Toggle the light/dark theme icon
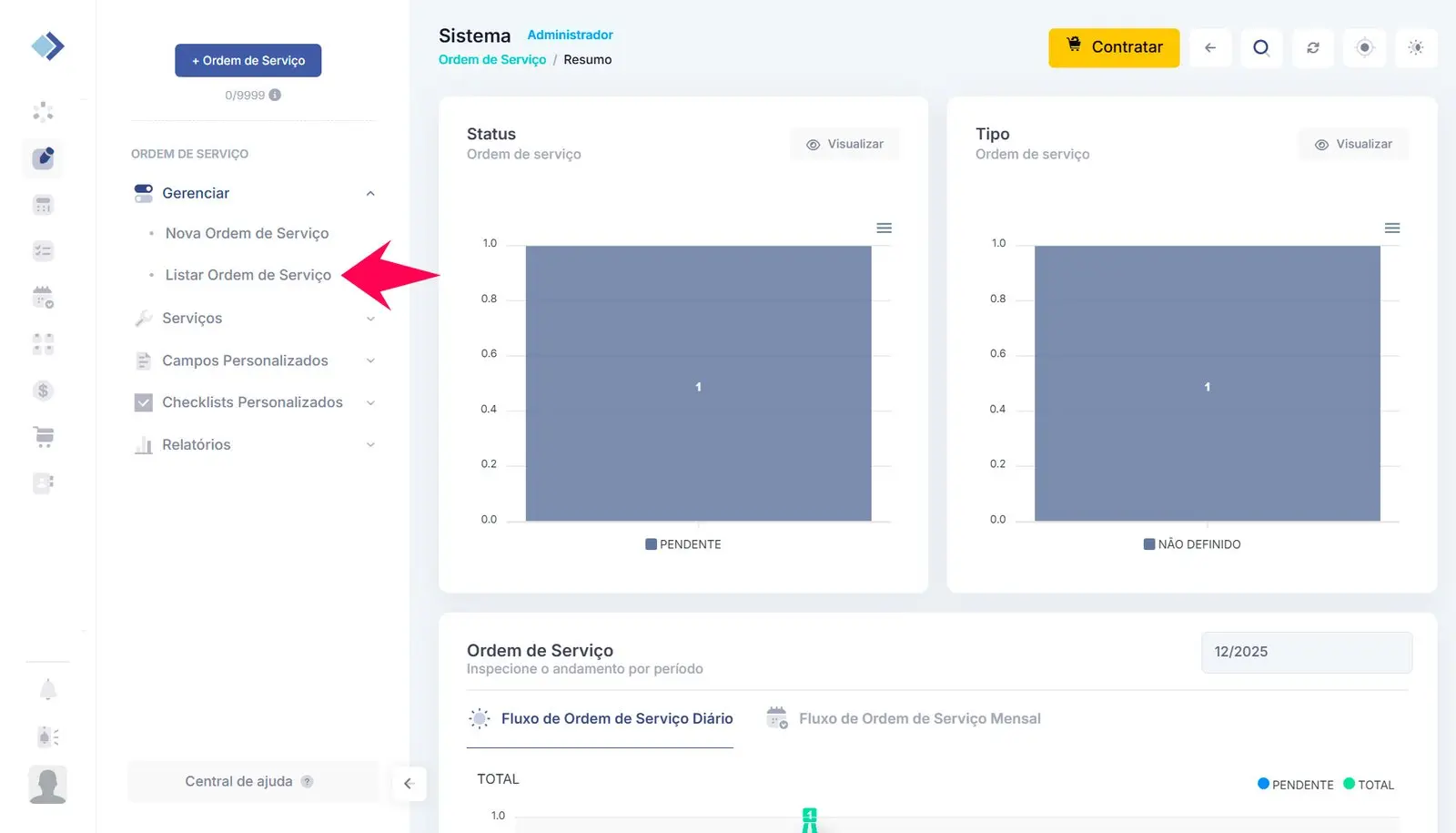Image resolution: width=1456 pixels, height=833 pixels. tap(1415, 48)
